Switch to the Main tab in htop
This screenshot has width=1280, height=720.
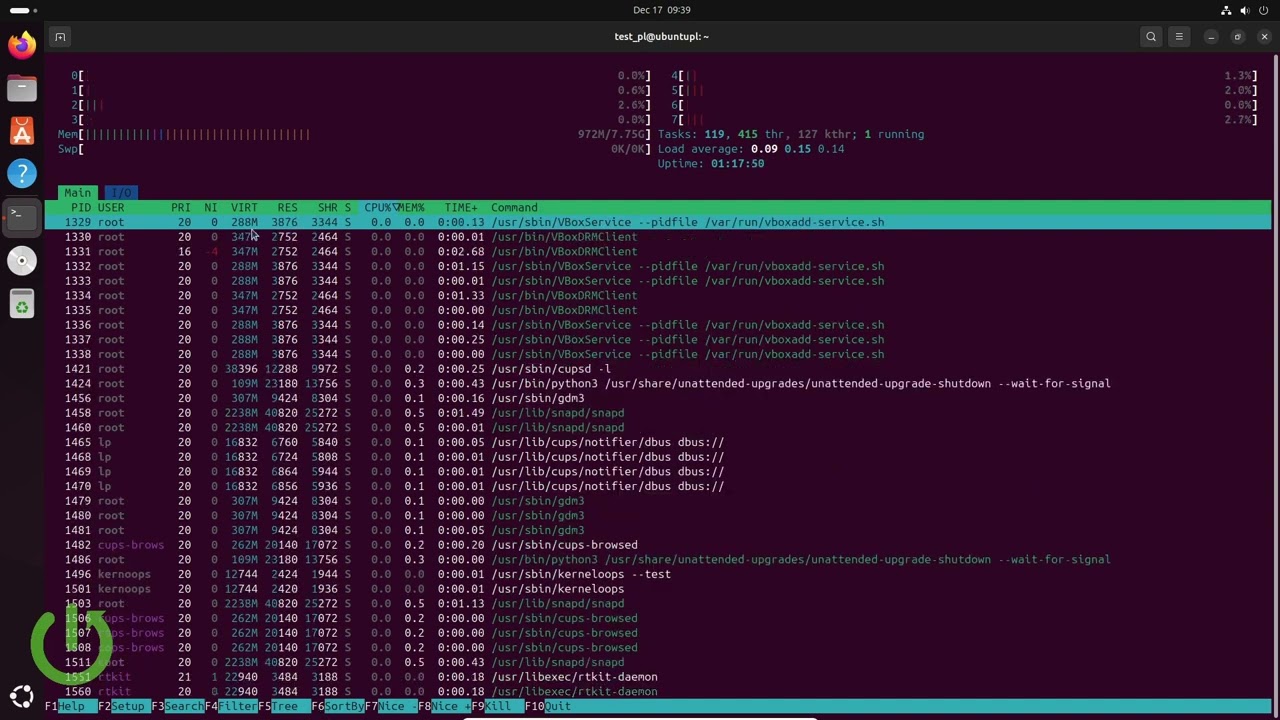click(x=77, y=192)
